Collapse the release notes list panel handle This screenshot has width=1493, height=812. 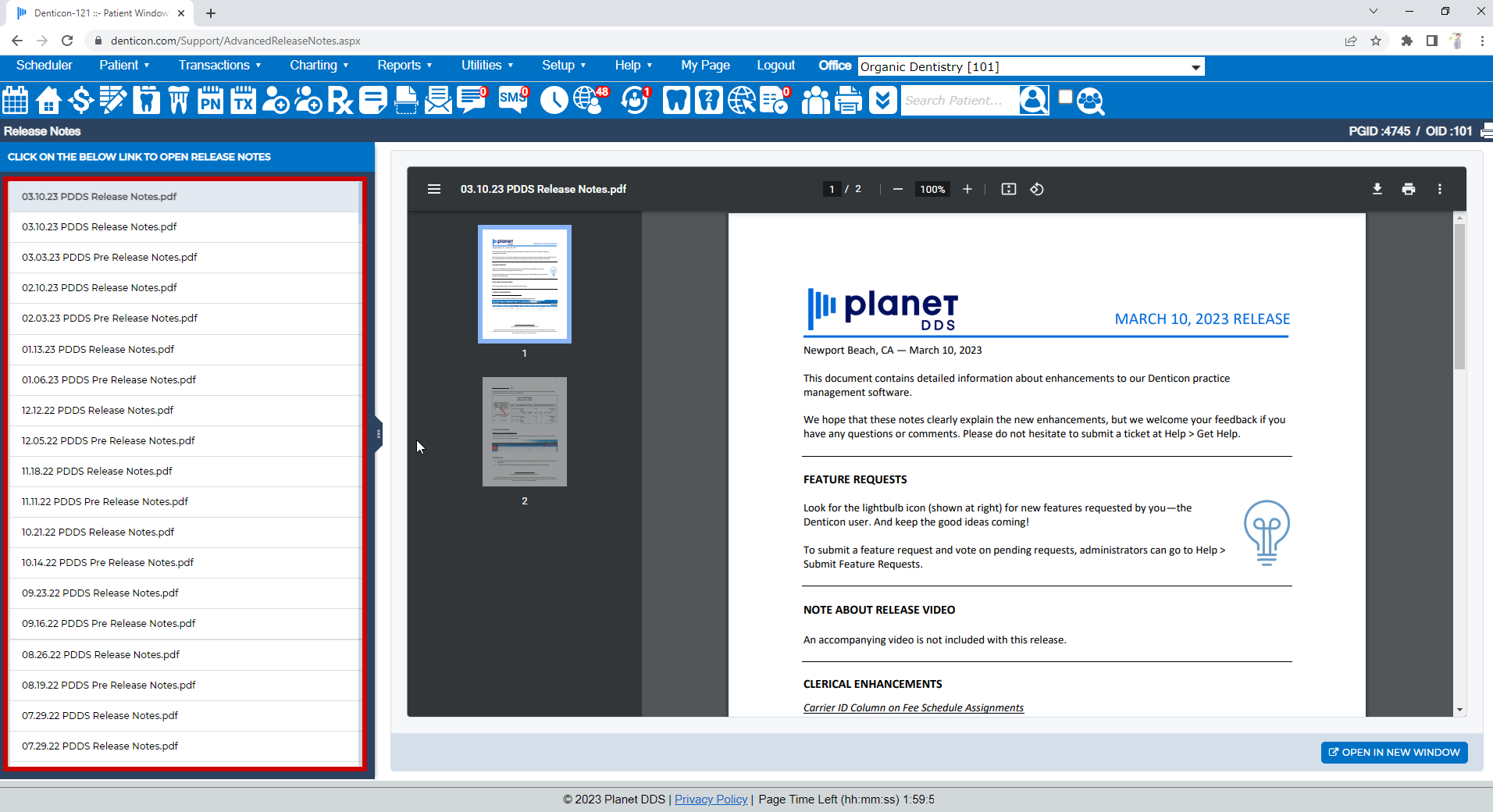(379, 434)
